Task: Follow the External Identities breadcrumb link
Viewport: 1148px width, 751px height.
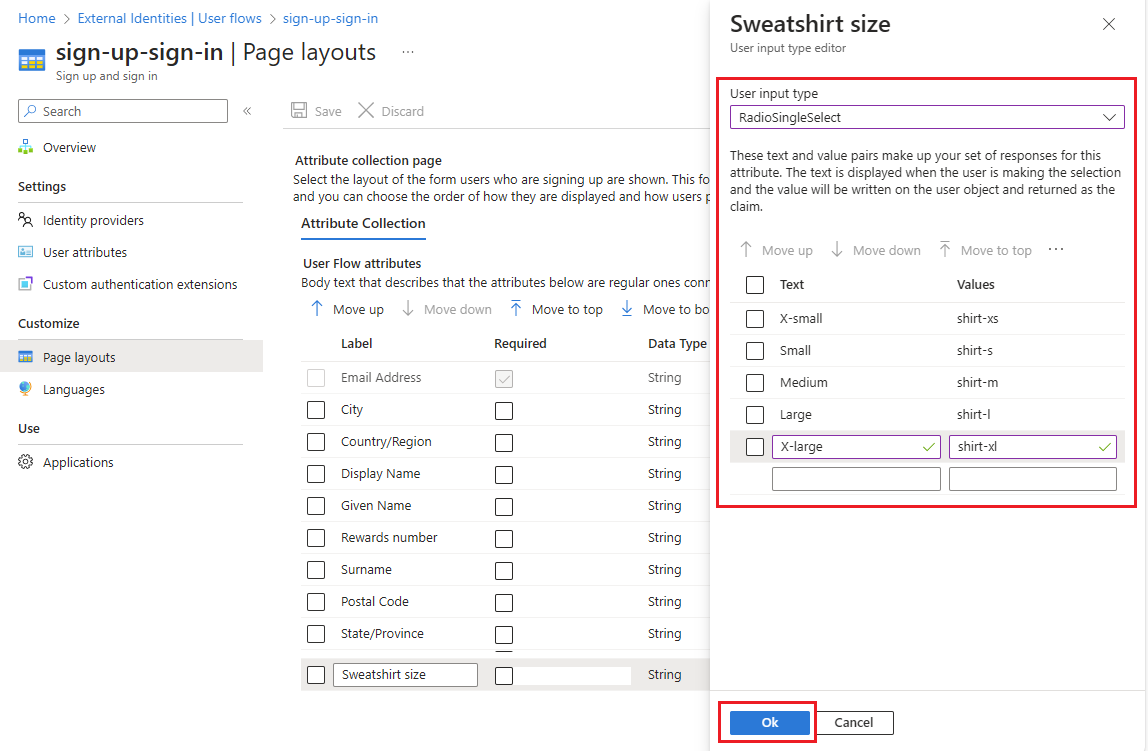Action: 169,18
